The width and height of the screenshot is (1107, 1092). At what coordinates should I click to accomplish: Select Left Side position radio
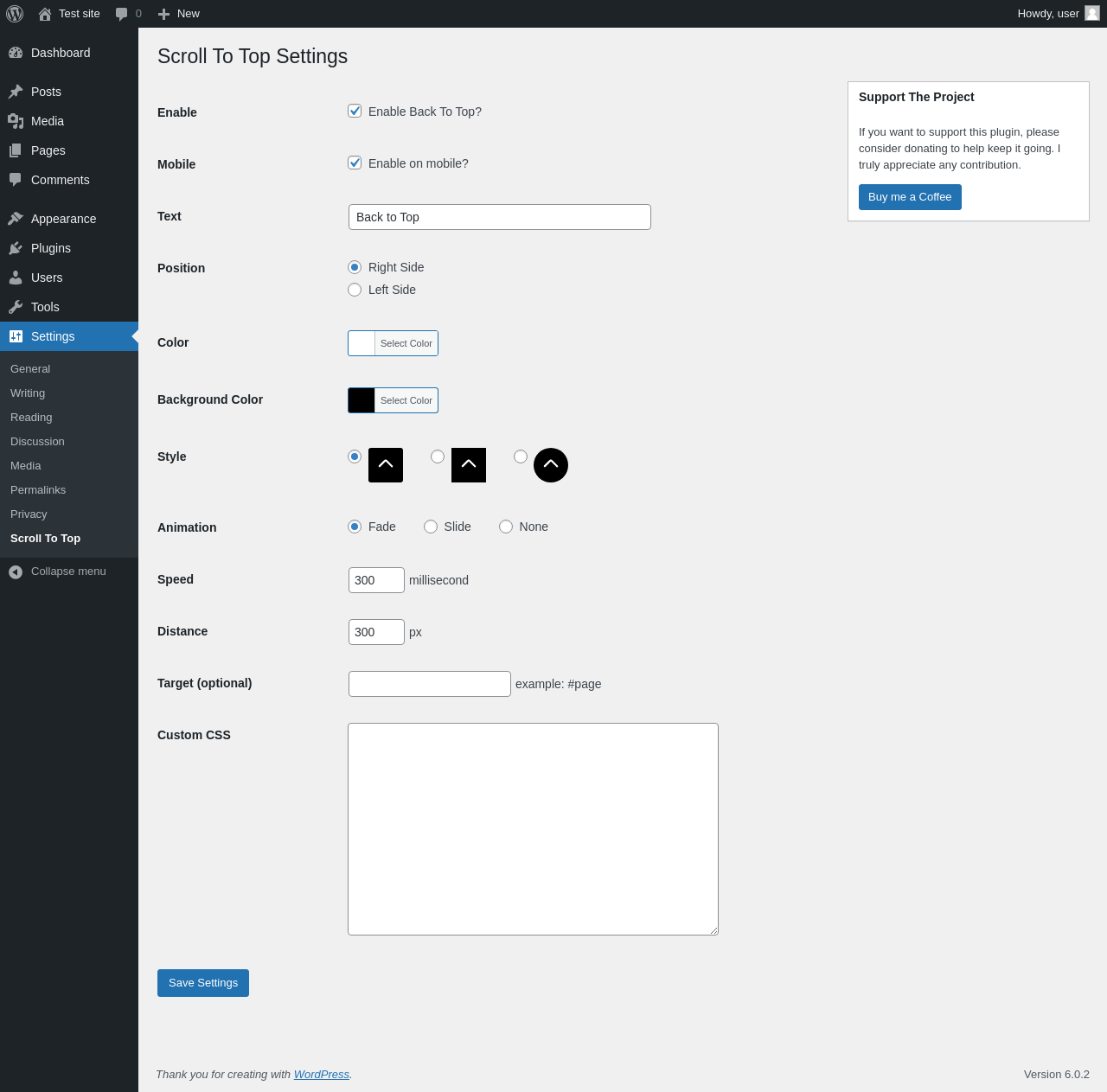click(x=355, y=290)
